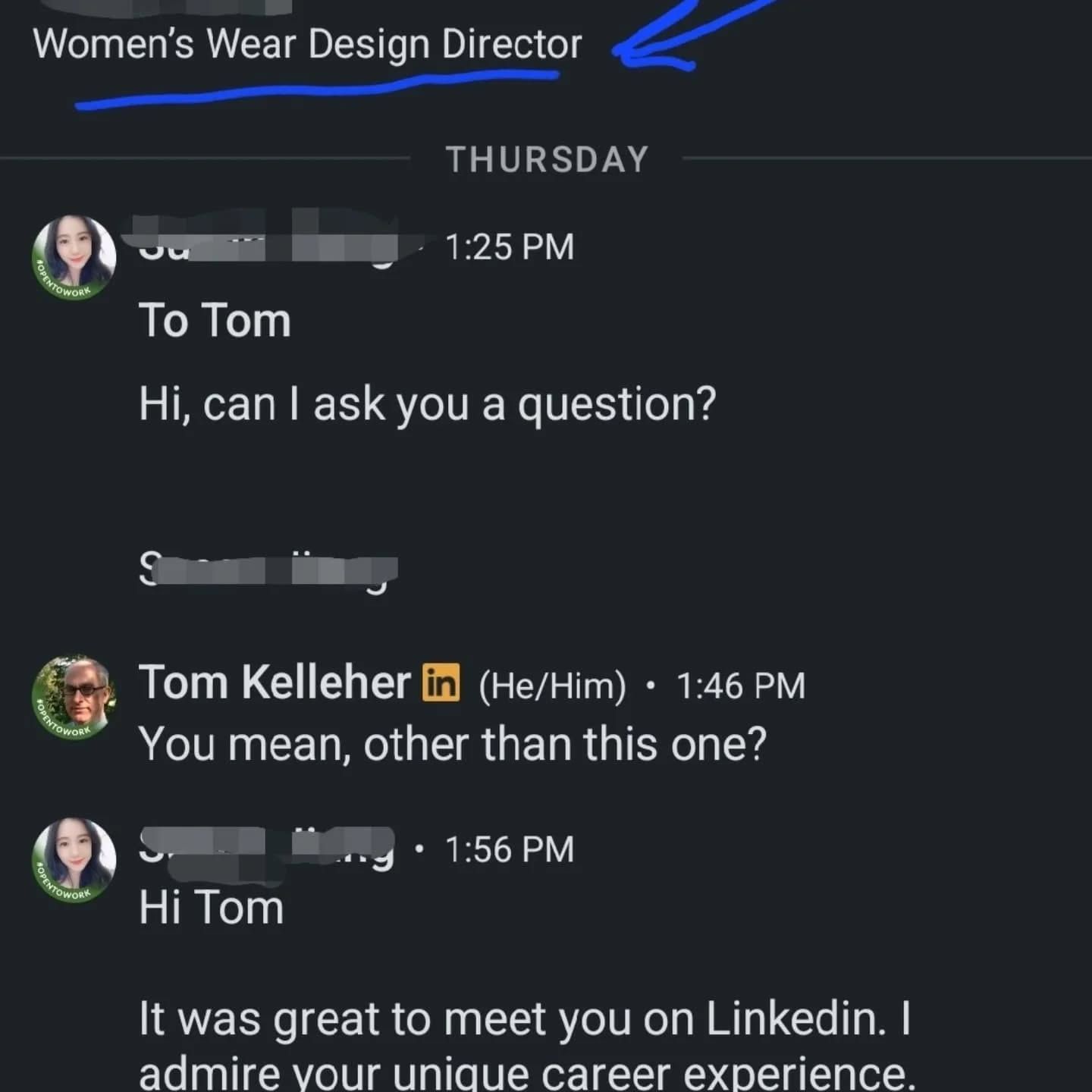Viewport: 1092px width, 1092px height.
Task: Click the Tom Kelleher sender name
Action: 275,682
